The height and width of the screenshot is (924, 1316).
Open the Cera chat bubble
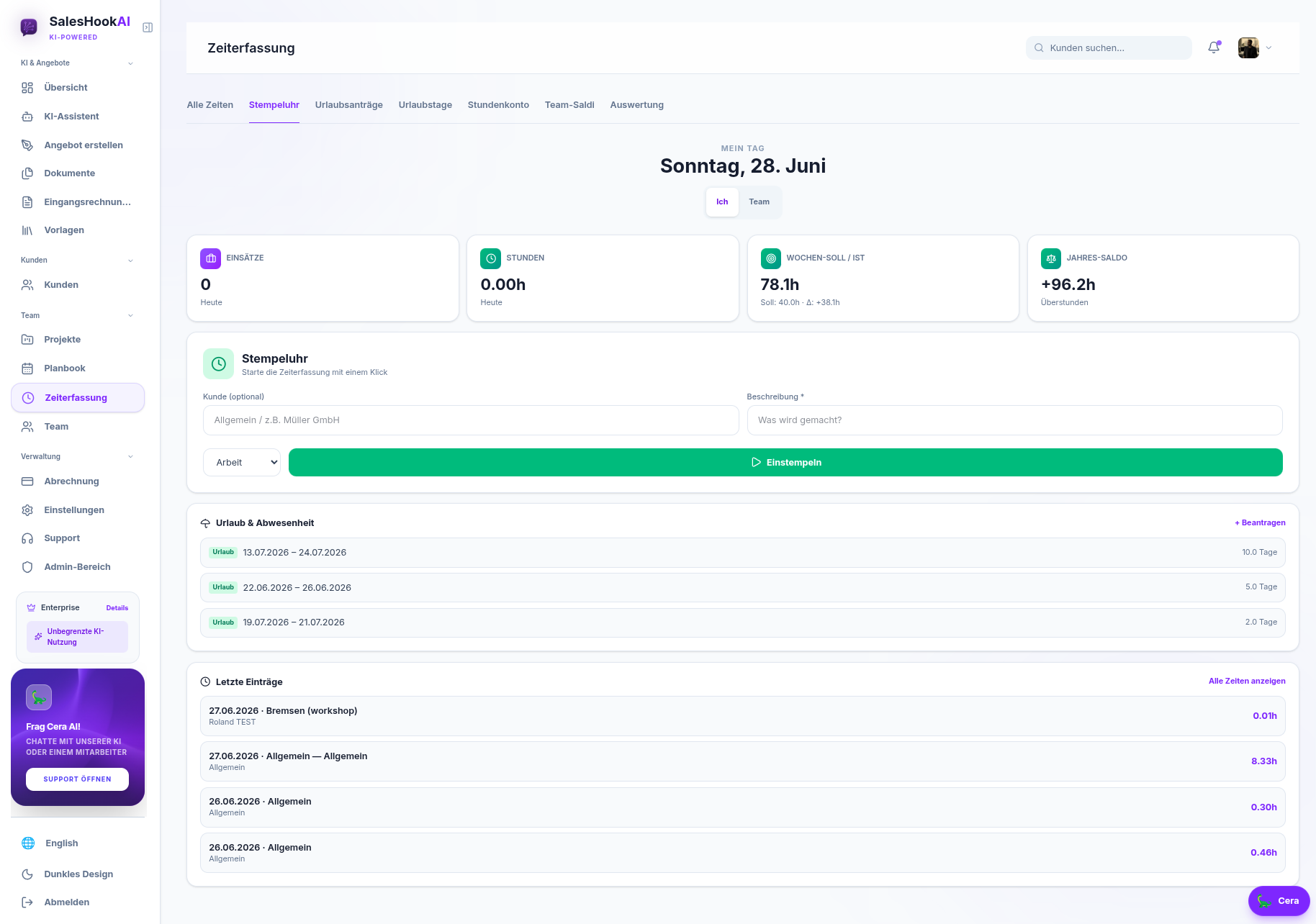pos(1279,901)
